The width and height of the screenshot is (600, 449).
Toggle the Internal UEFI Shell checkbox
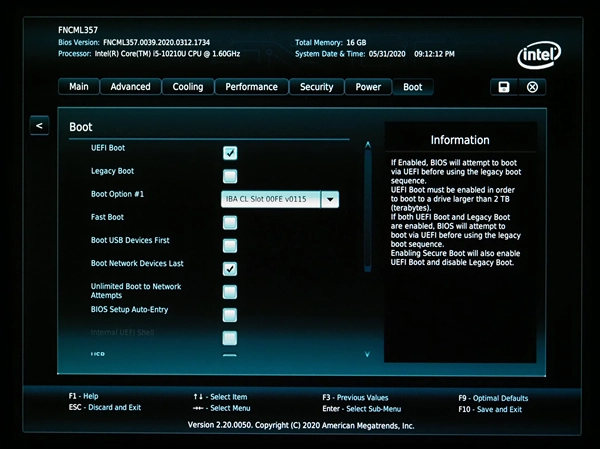pos(230,338)
